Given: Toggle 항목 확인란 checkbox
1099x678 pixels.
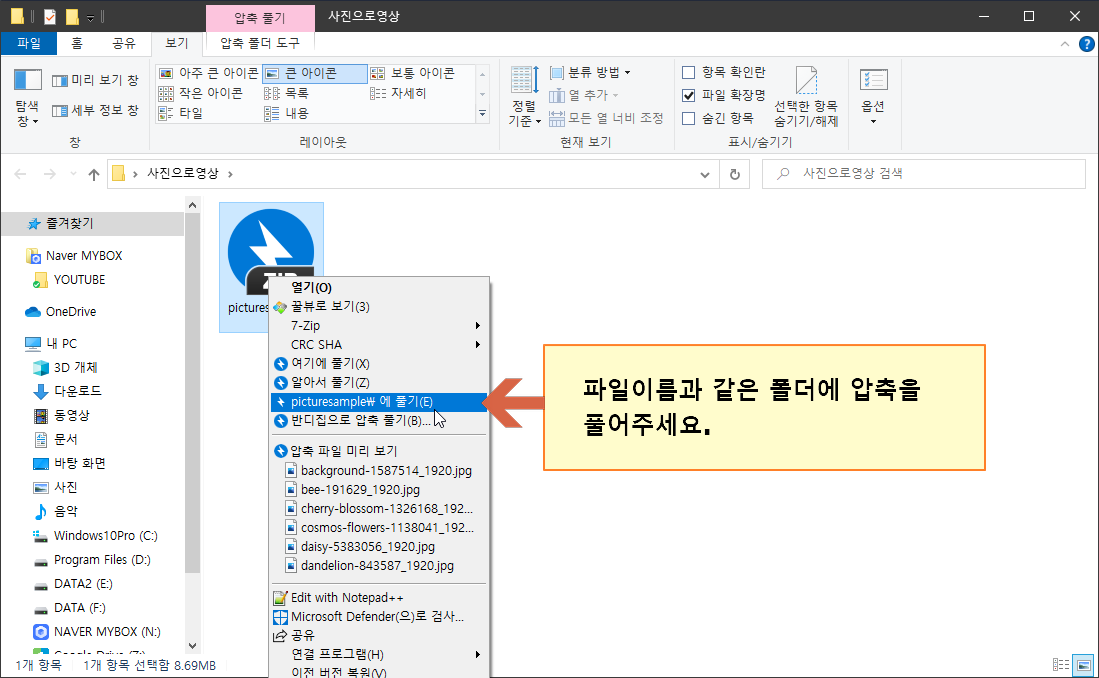Looking at the screenshot, I should pos(688,72).
